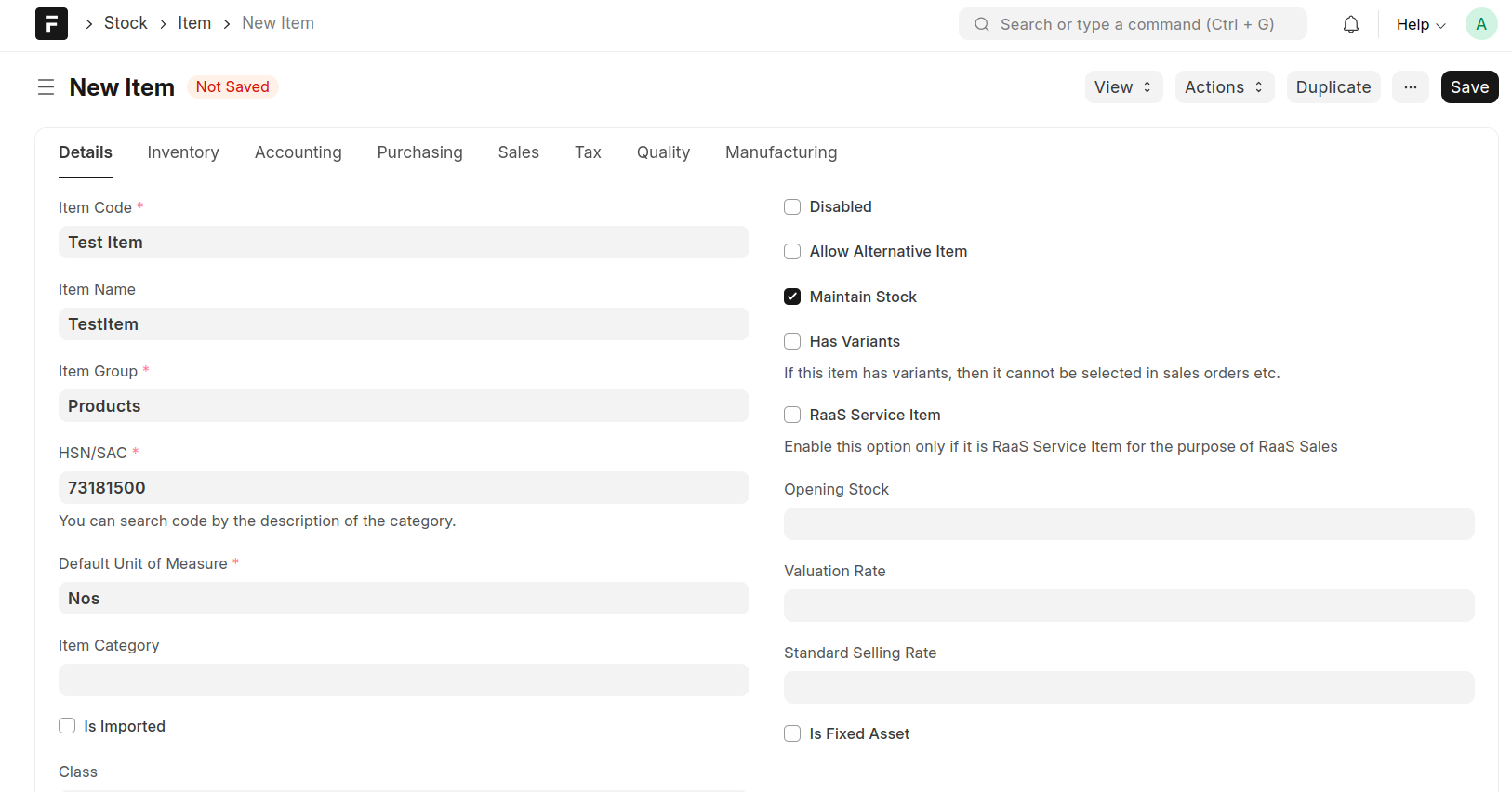Open the notifications bell
The image size is (1512, 792).
1350,24
